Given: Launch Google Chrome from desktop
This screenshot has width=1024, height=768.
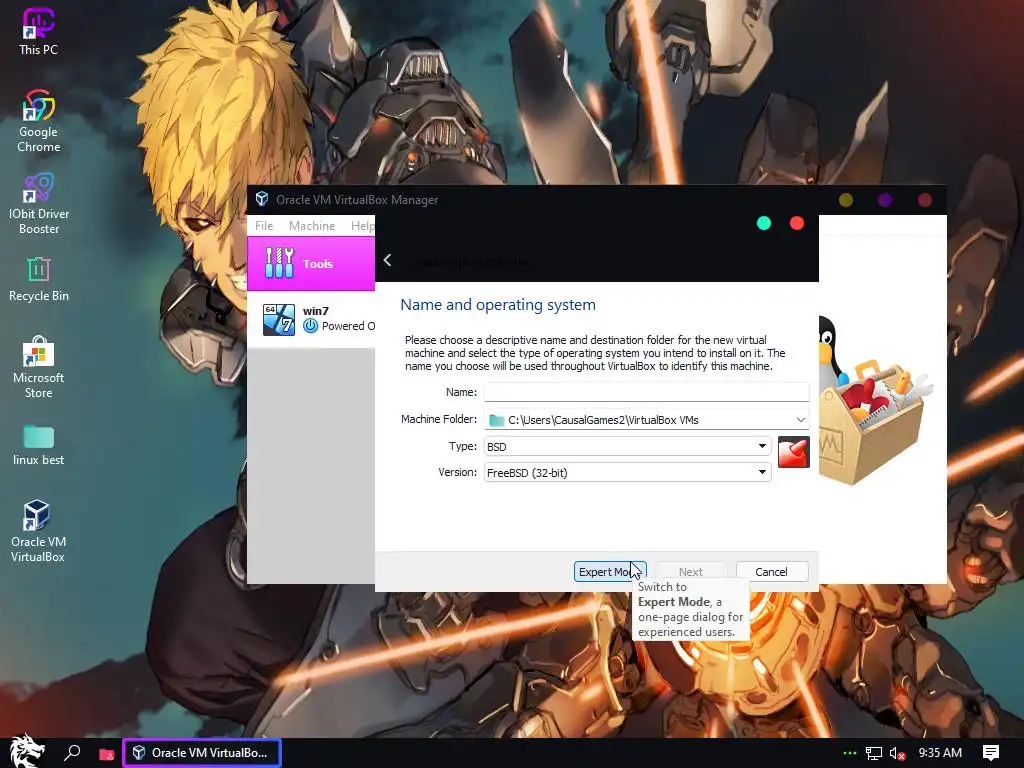Looking at the screenshot, I should pyautogui.click(x=38, y=121).
